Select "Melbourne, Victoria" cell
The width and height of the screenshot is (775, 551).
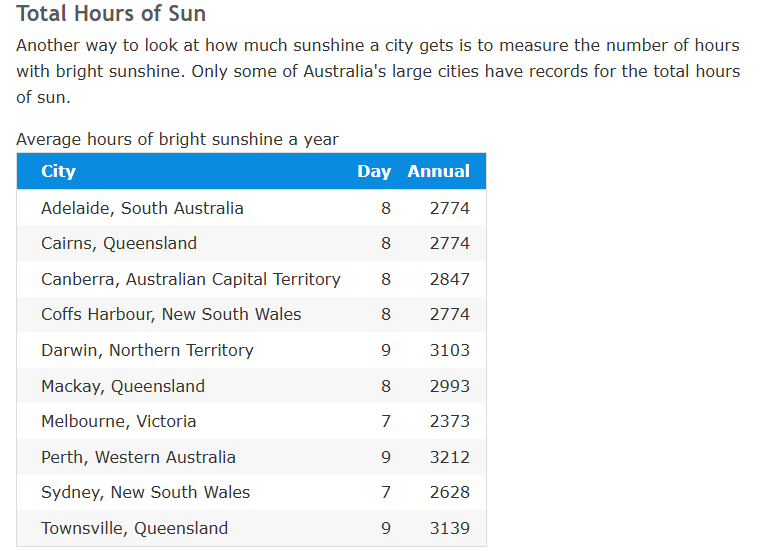(119, 421)
